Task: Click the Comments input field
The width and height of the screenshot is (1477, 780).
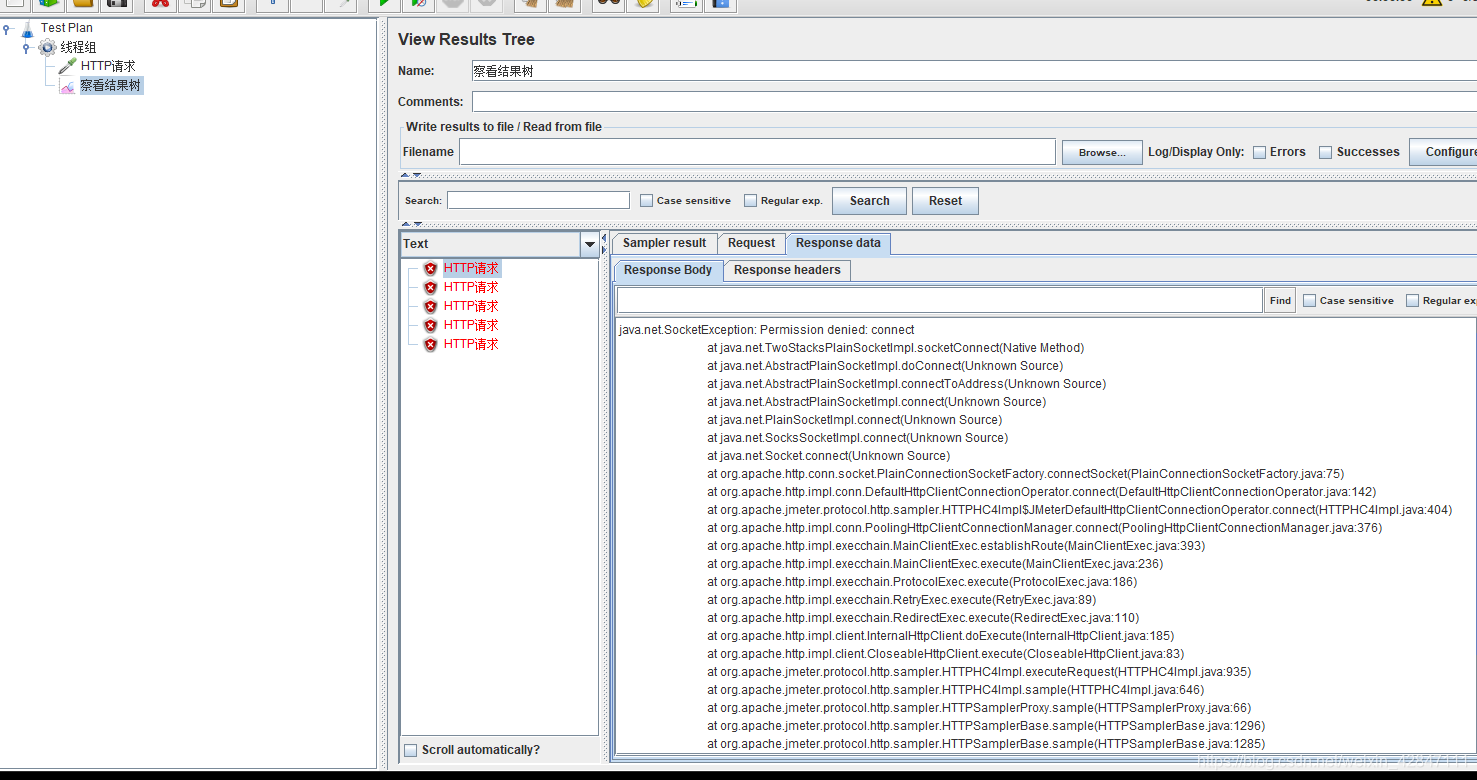Action: coord(974,102)
